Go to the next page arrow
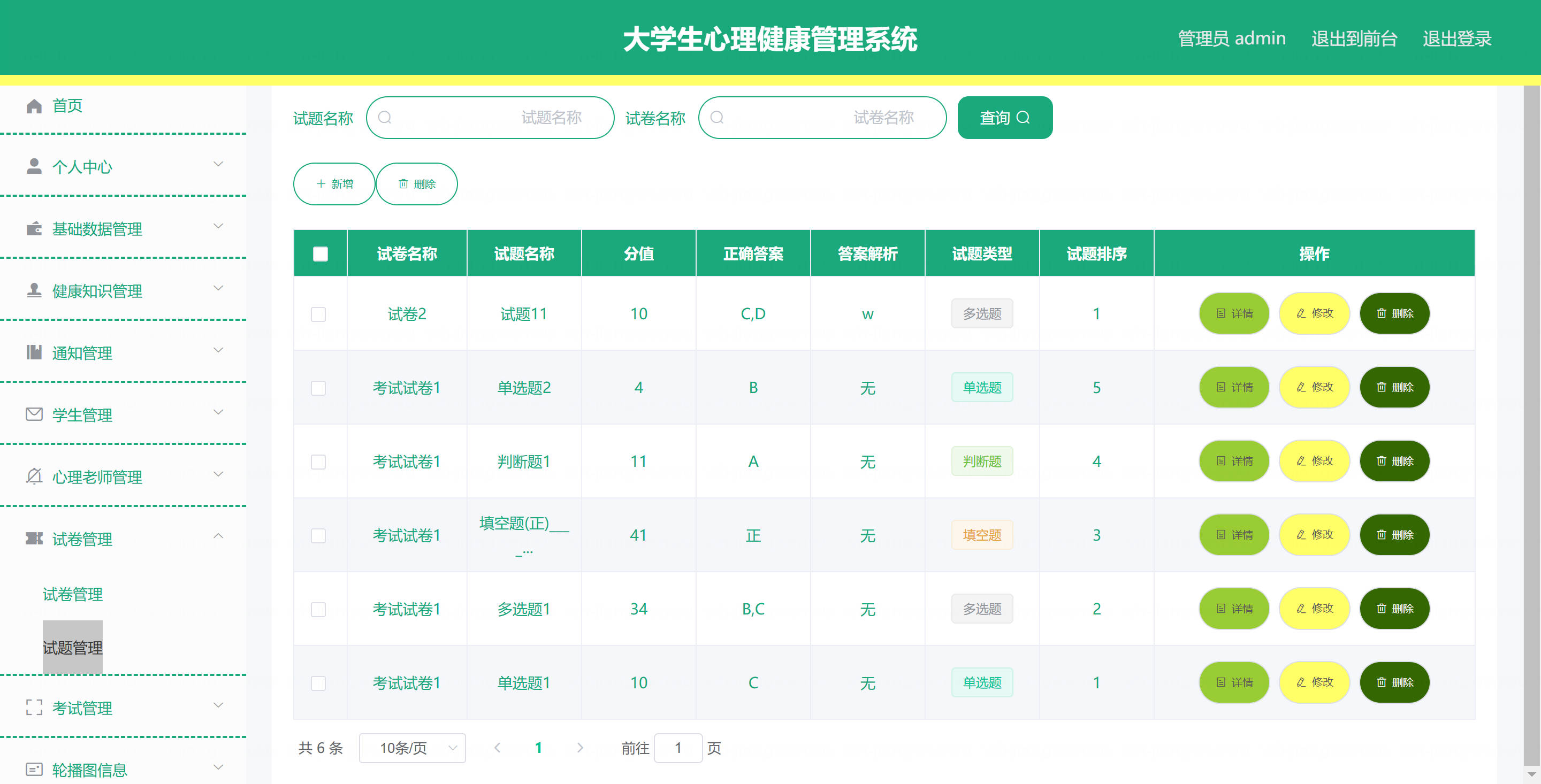The height and width of the screenshot is (784, 1541). 579,748
